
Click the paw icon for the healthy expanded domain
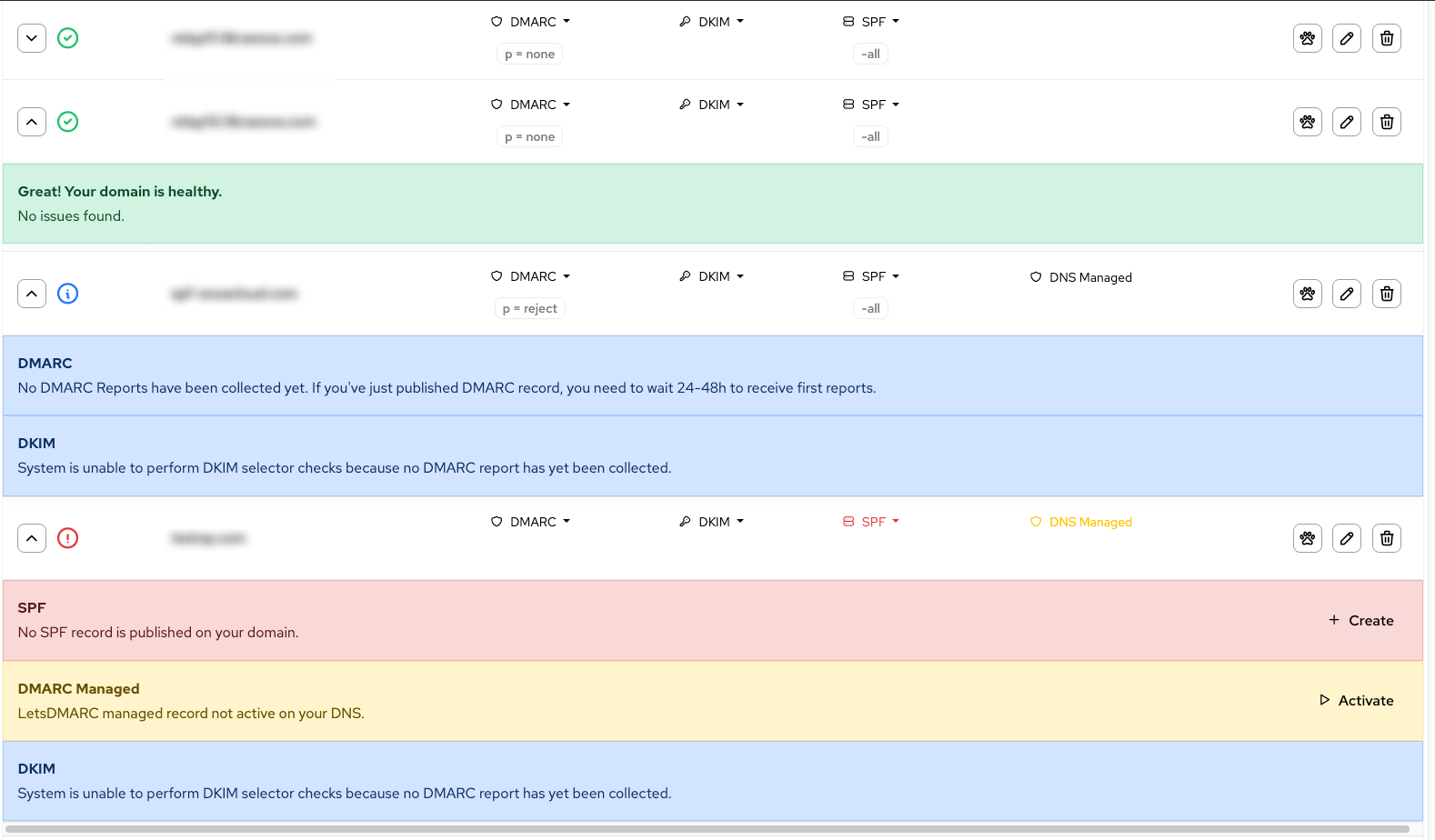[x=1308, y=122]
